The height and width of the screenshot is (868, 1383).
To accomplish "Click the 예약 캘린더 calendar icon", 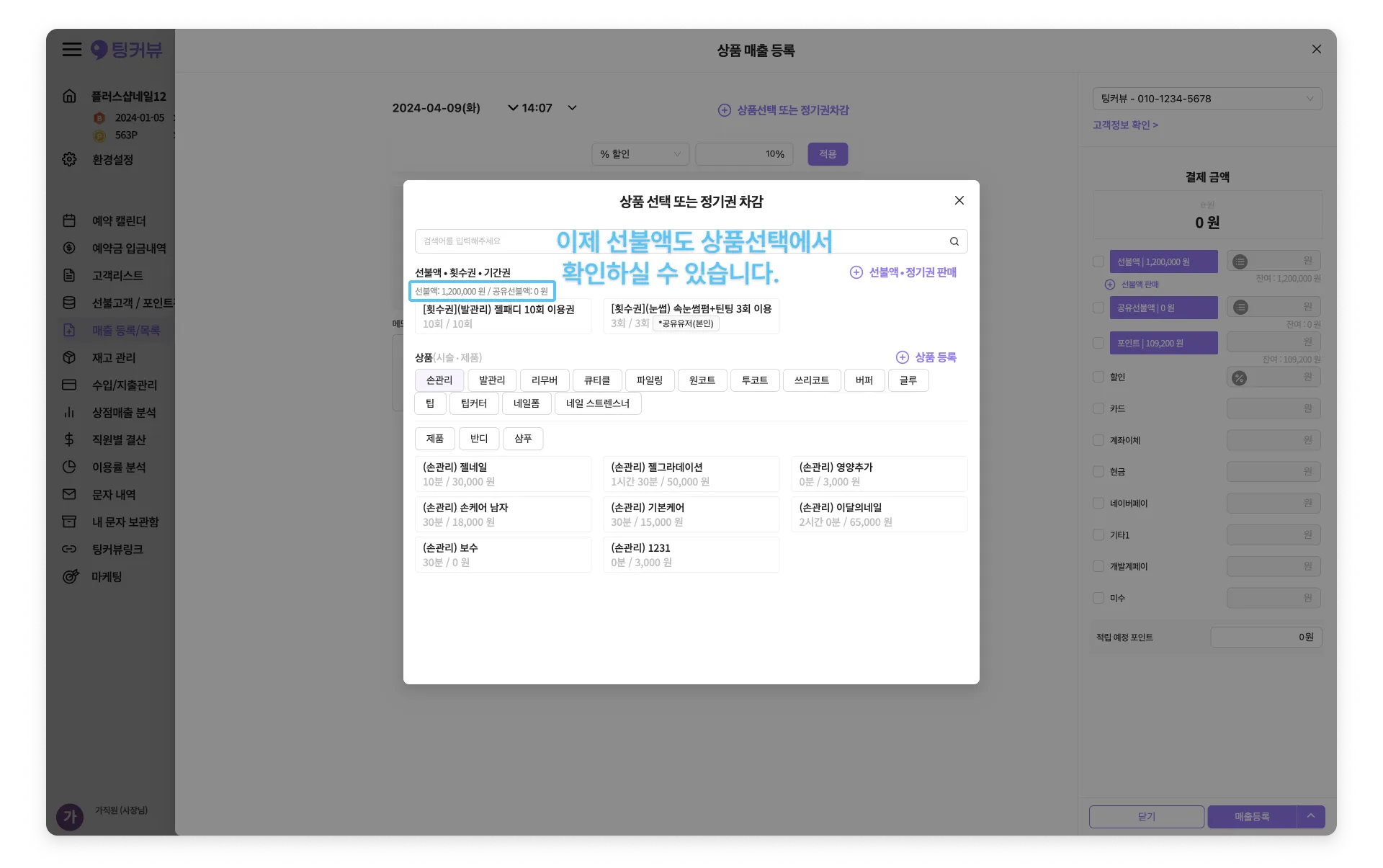I will coord(69,221).
